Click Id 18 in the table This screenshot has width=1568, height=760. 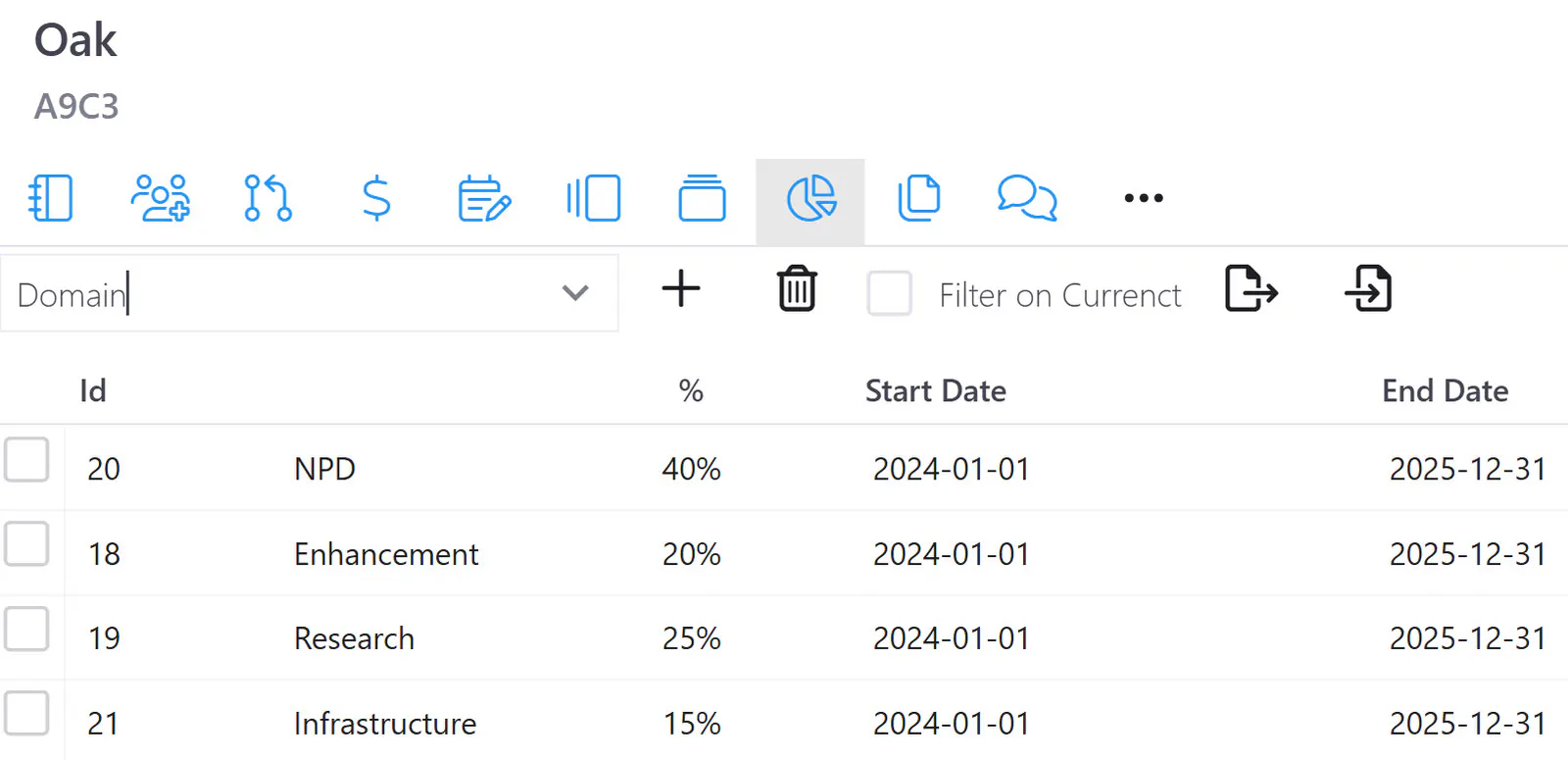[104, 554]
